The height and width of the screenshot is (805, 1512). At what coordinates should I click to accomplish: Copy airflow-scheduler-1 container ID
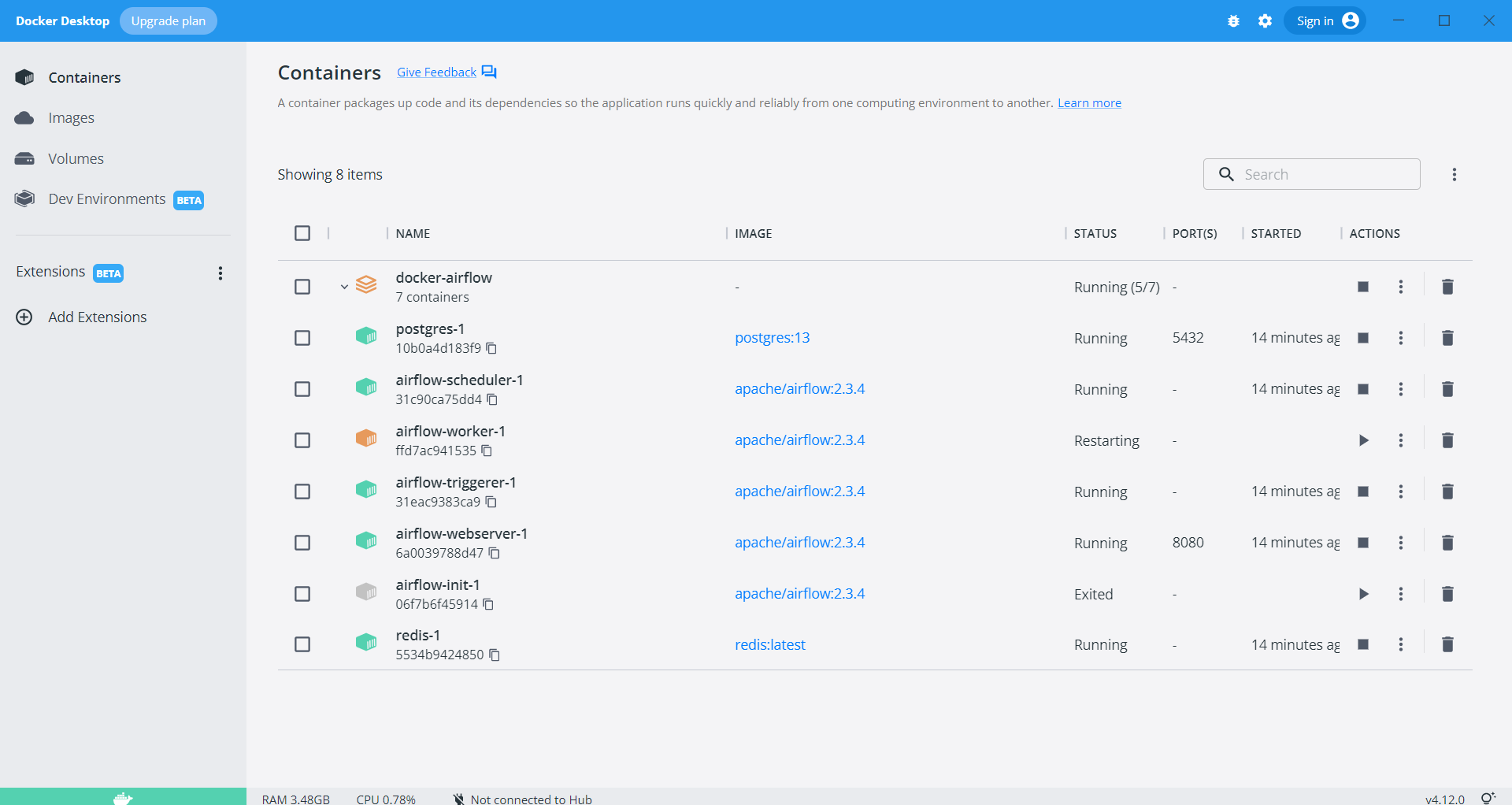(x=492, y=399)
